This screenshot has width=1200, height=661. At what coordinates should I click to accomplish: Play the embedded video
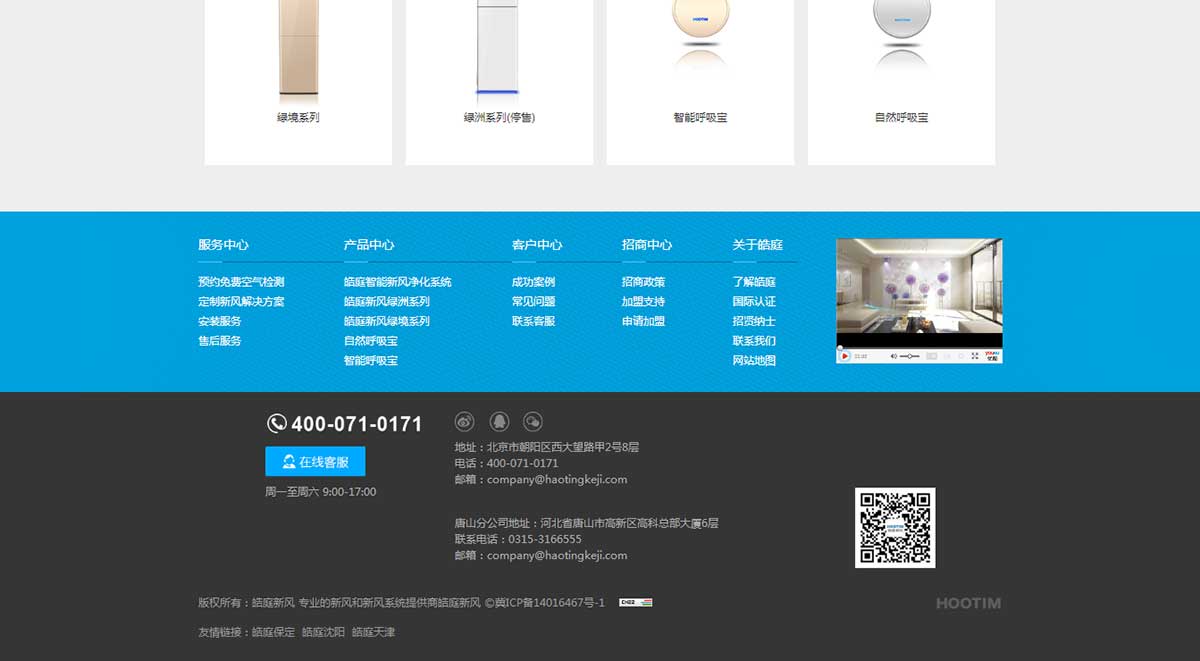click(845, 356)
